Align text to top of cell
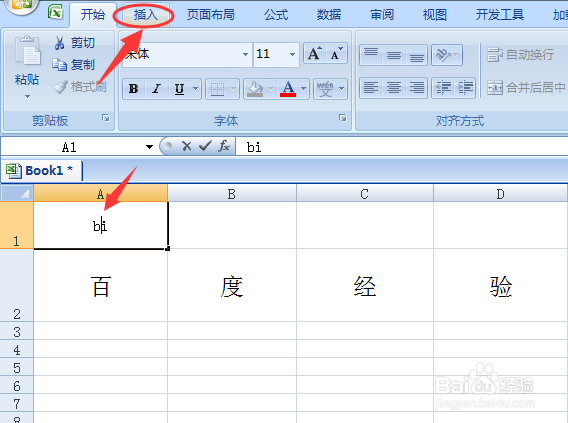The width and height of the screenshot is (568, 423). click(371, 55)
